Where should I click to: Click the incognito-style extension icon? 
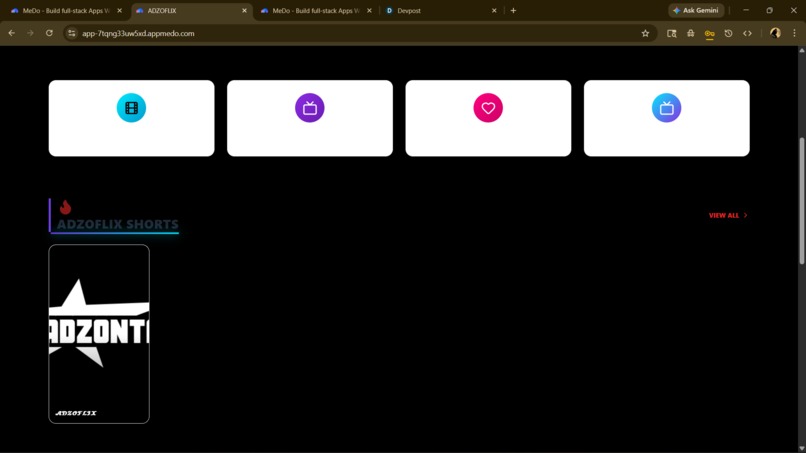pyautogui.click(x=690, y=33)
